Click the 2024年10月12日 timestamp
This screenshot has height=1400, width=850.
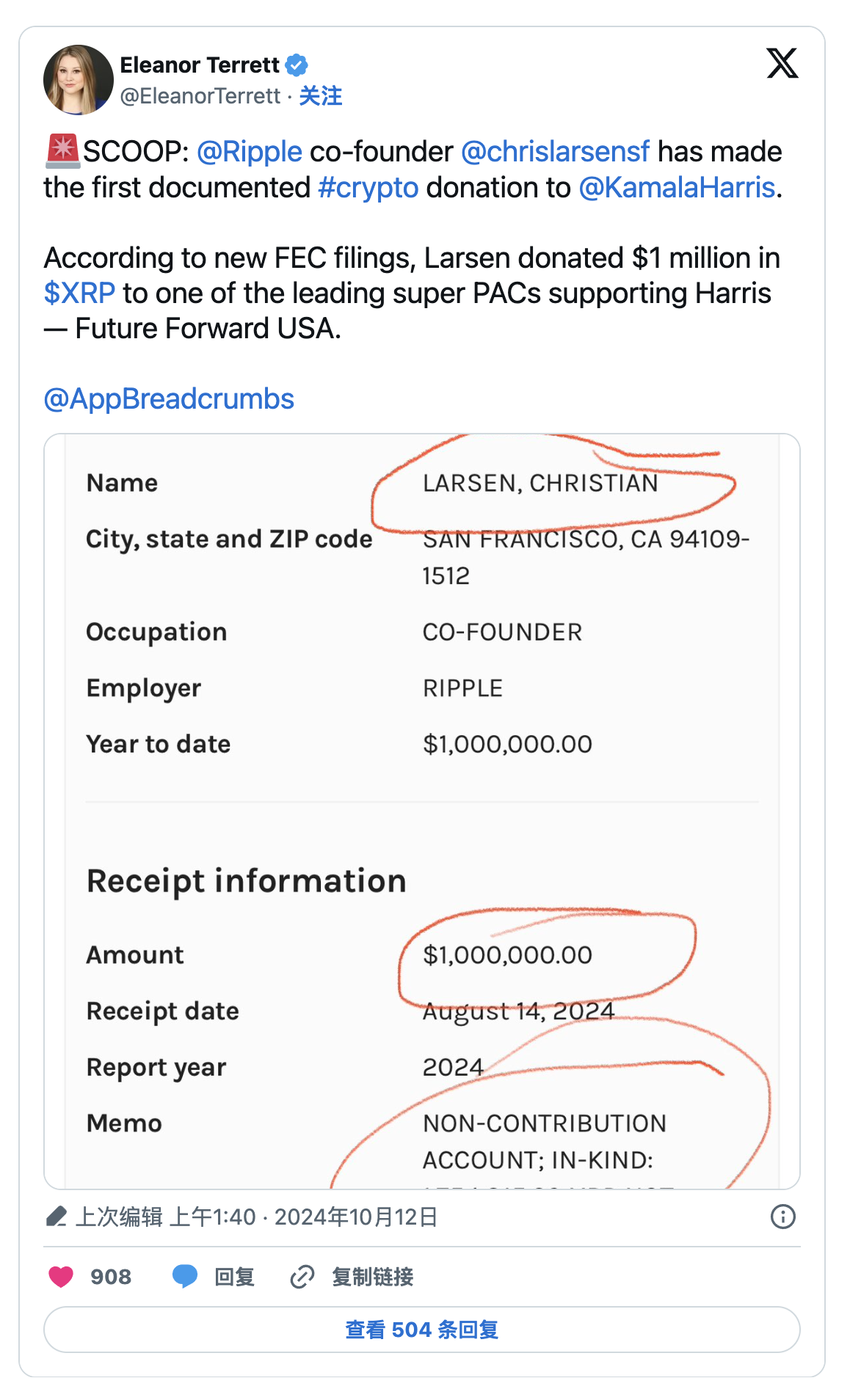pos(356,1217)
